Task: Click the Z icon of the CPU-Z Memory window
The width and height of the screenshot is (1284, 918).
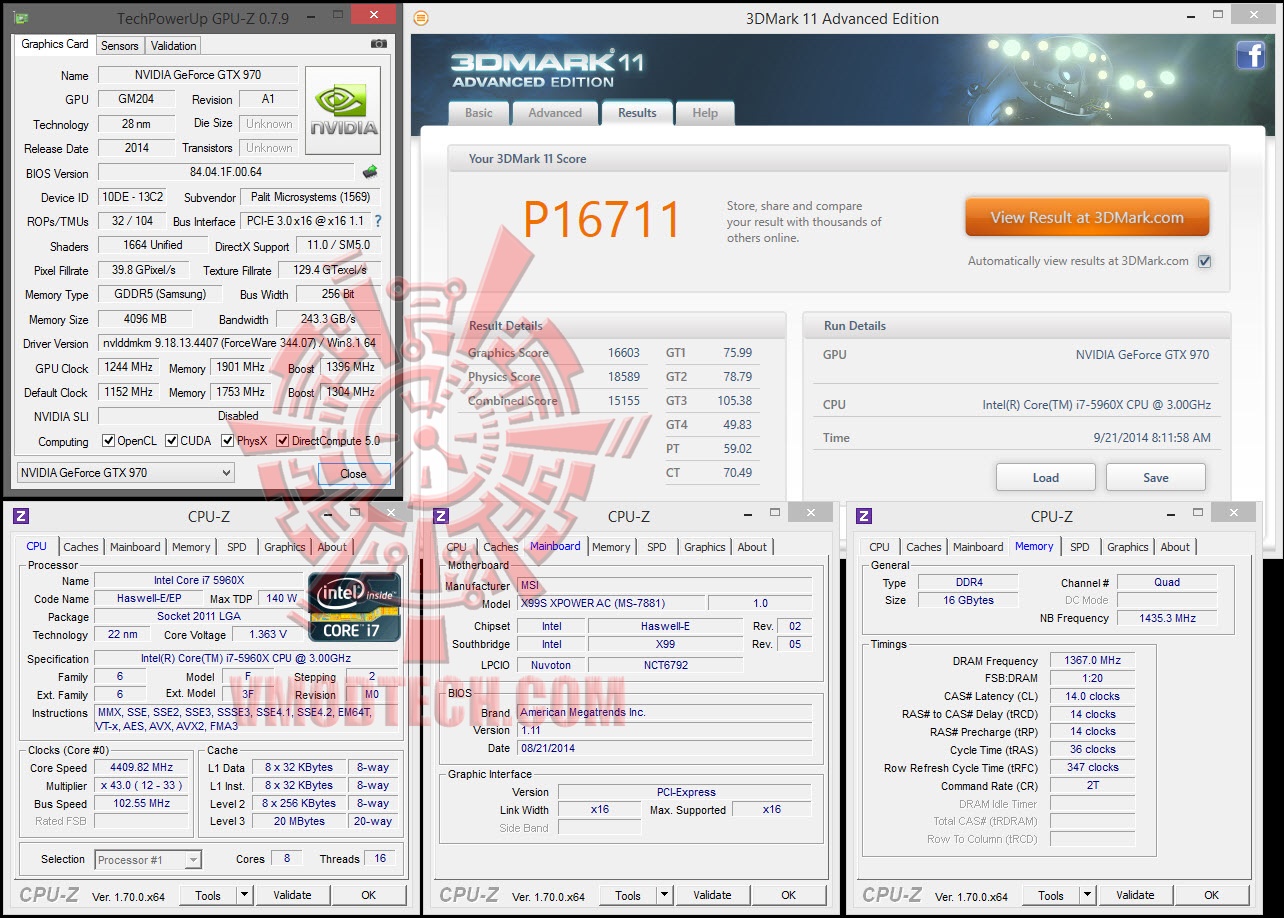Action: pyautogui.click(x=864, y=516)
